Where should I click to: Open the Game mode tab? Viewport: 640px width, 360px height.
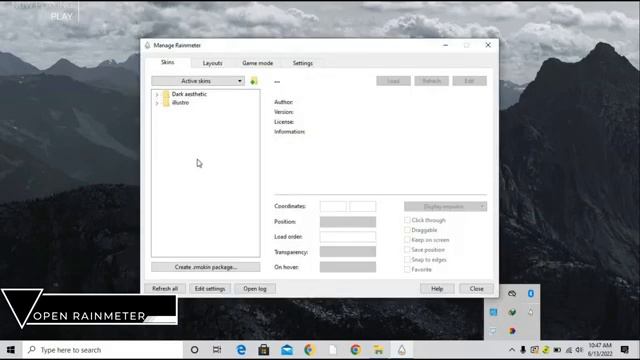pyautogui.click(x=258, y=63)
